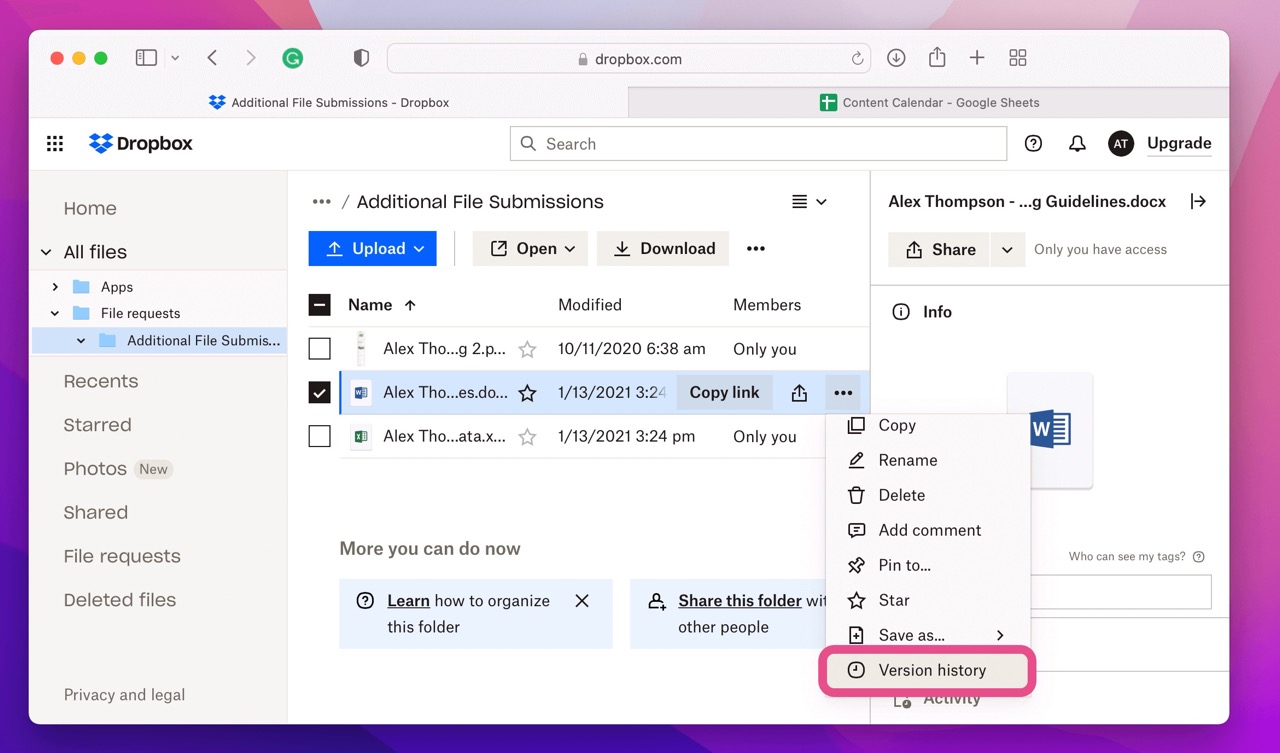Open the privacy shield icon
This screenshot has width=1280, height=753.
pyautogui.click(x=362, y=58)
